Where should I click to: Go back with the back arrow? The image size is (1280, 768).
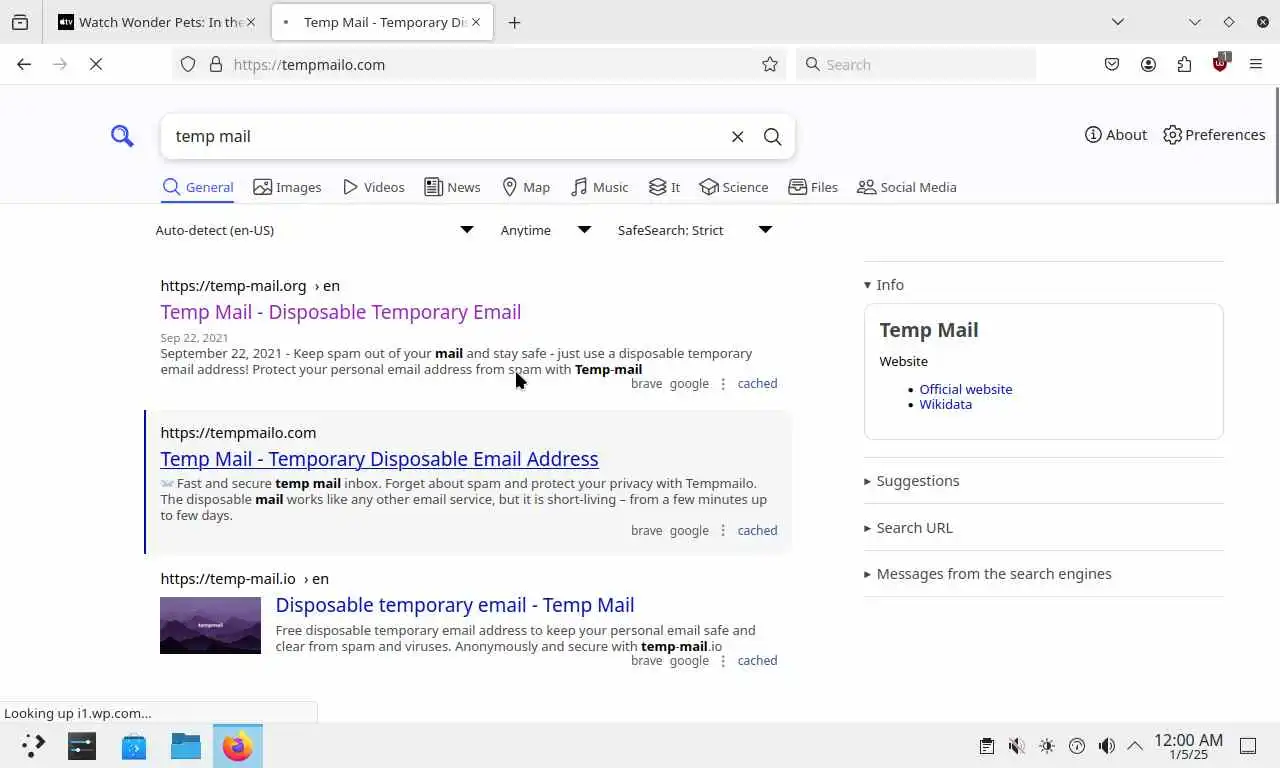click(x=24, y=64)
